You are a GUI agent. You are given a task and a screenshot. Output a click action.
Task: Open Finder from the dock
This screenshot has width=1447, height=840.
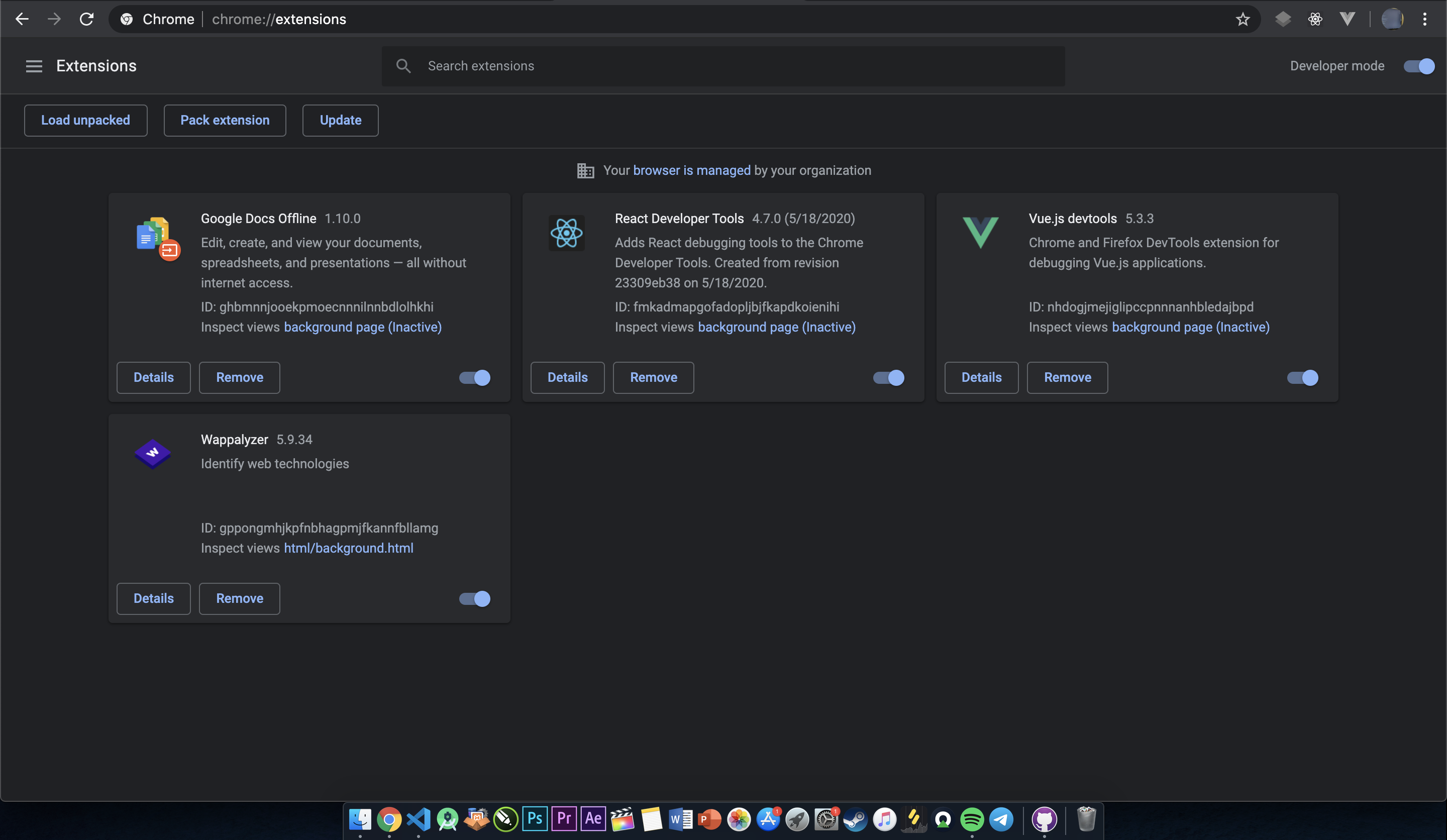pyautogui.click(x=360, y=819)
